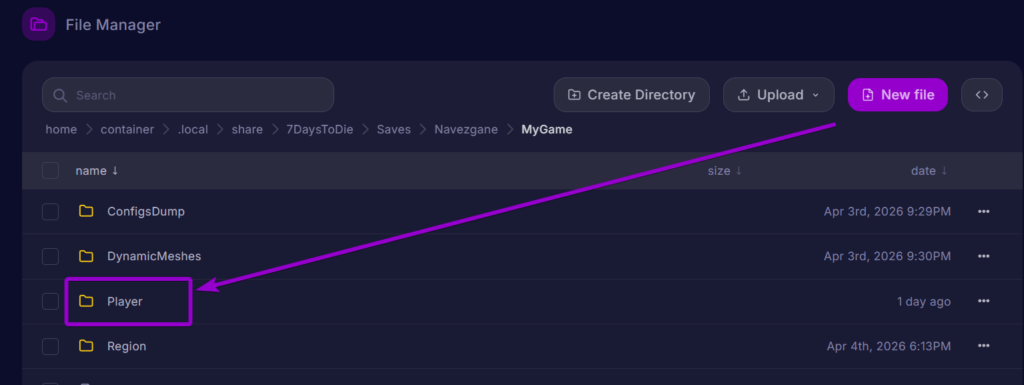Open the Player row options menu
This screenshot has width=1024, height=385.
point(984,301)
